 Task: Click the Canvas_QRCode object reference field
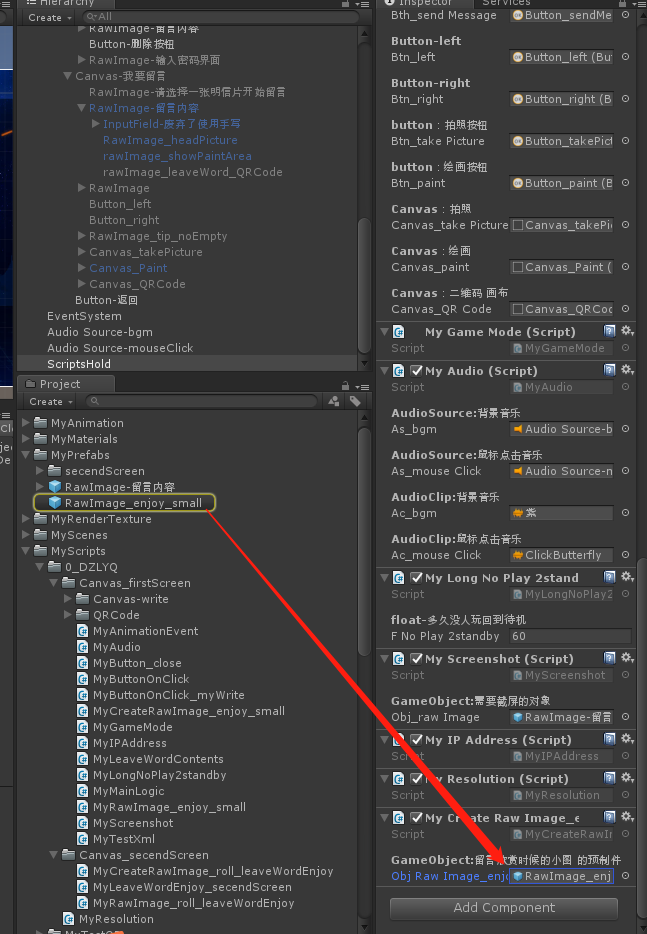[x=562, y=309]
